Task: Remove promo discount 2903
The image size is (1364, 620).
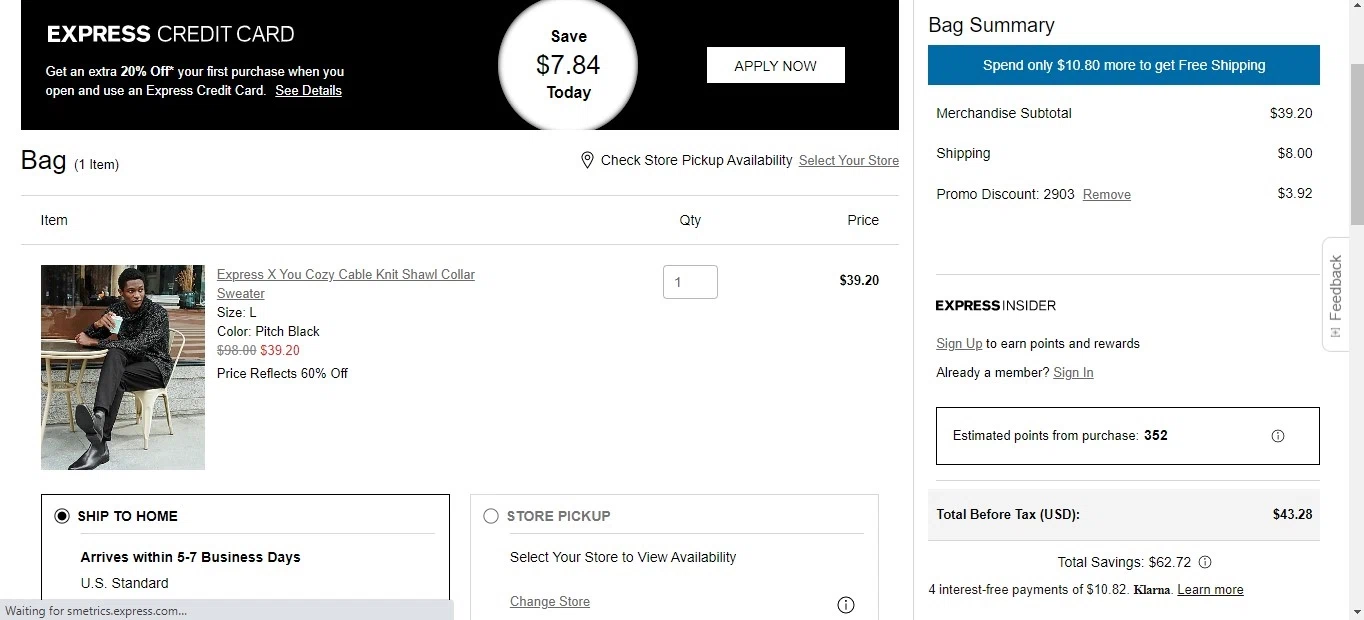Action: pos(1106,195)
